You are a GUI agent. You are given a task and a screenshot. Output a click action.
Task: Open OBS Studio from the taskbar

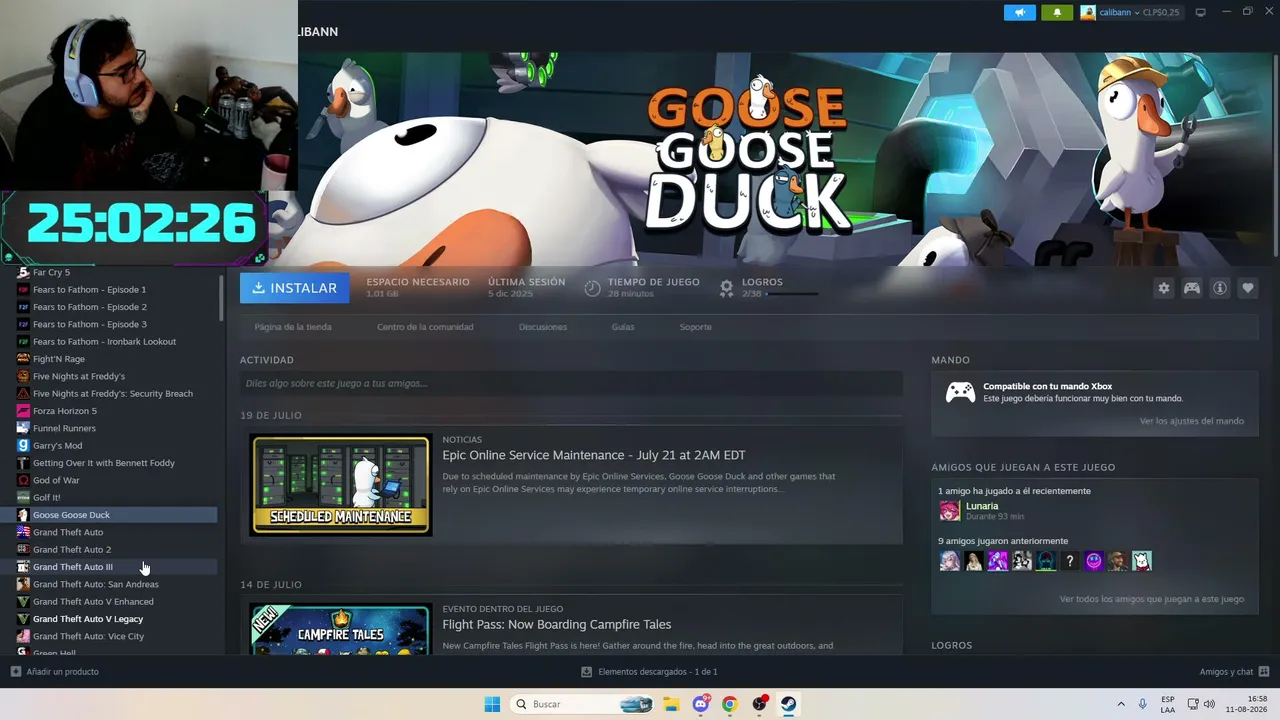click(x=759, y=704)
